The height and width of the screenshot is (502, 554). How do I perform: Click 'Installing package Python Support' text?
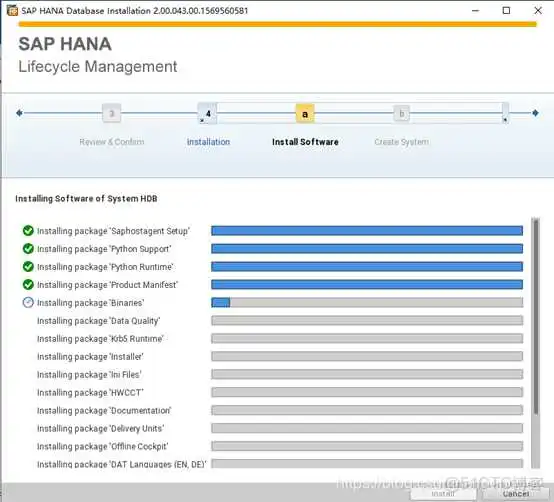(104, 249)
